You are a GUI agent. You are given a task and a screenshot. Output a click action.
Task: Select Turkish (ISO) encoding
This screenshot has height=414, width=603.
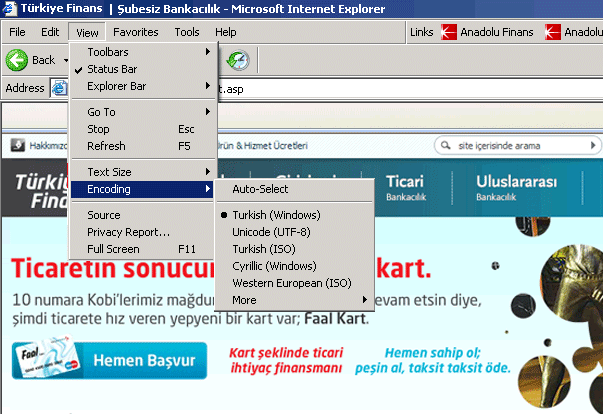click(x=295, y=249)
